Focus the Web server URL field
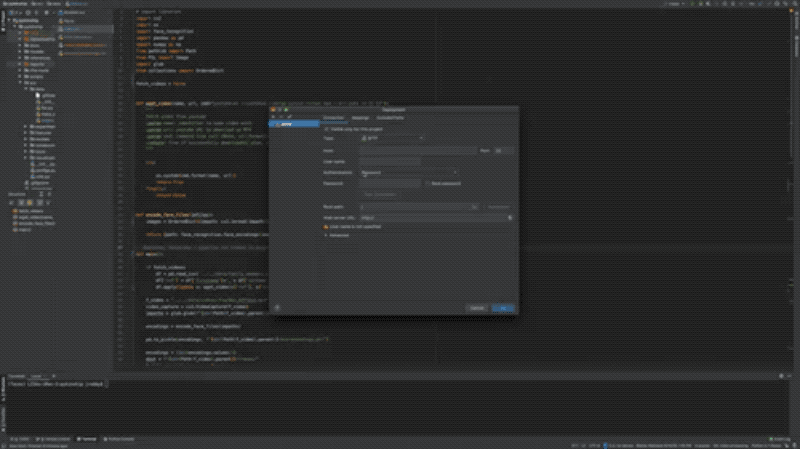This screenshot has height=449, width=800. tap(433, 218)
